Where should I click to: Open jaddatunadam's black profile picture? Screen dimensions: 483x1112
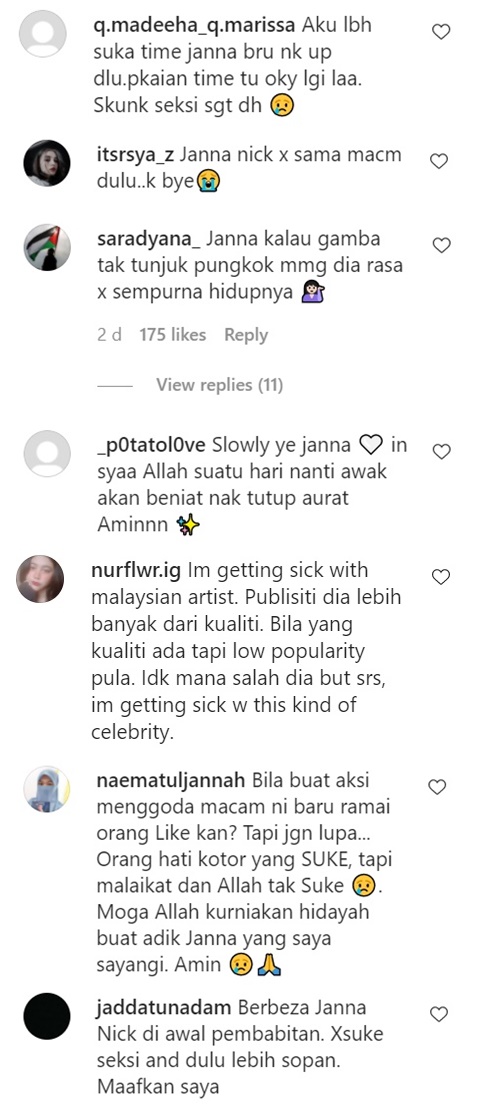click(x=47, y=1016)
